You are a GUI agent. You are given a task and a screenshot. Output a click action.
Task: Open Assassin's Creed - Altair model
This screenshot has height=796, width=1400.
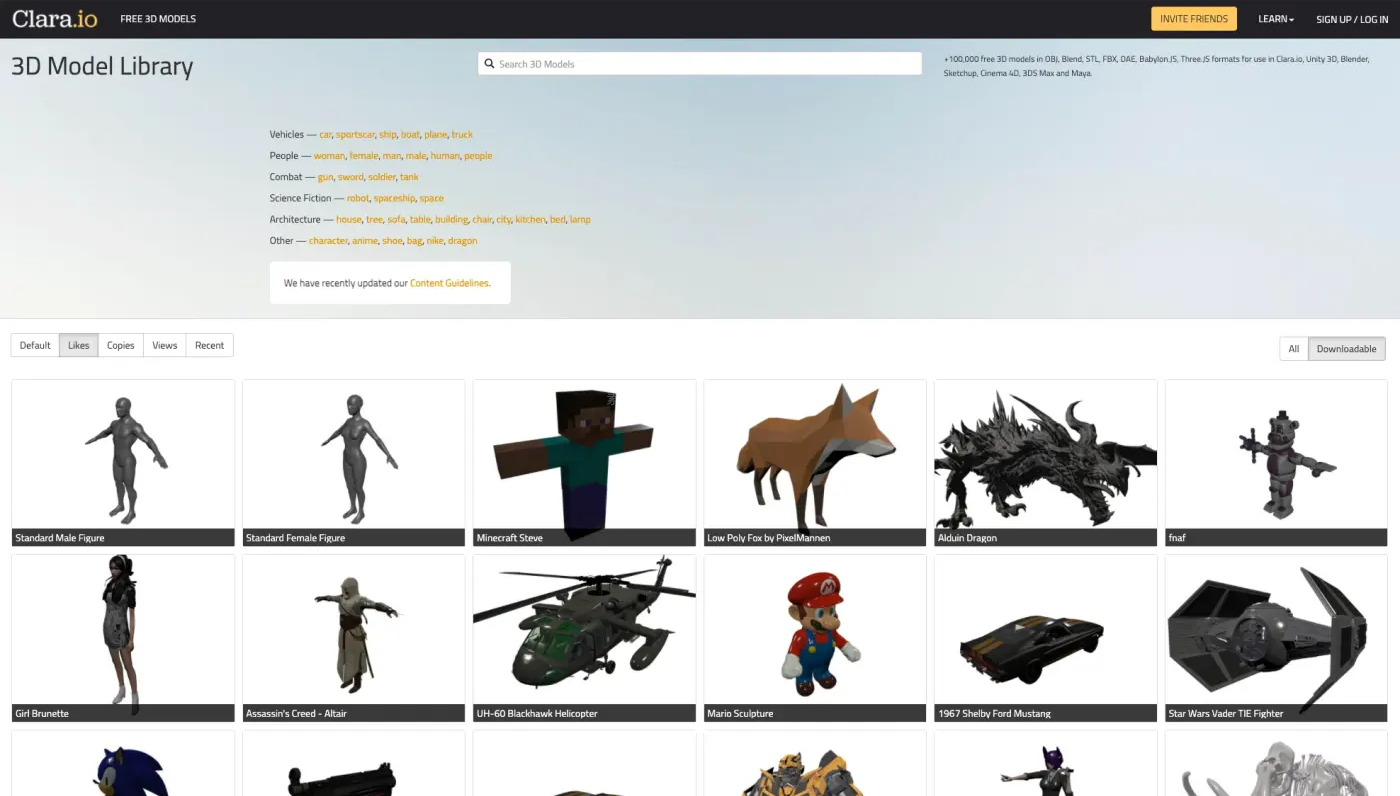coord(354,638)
